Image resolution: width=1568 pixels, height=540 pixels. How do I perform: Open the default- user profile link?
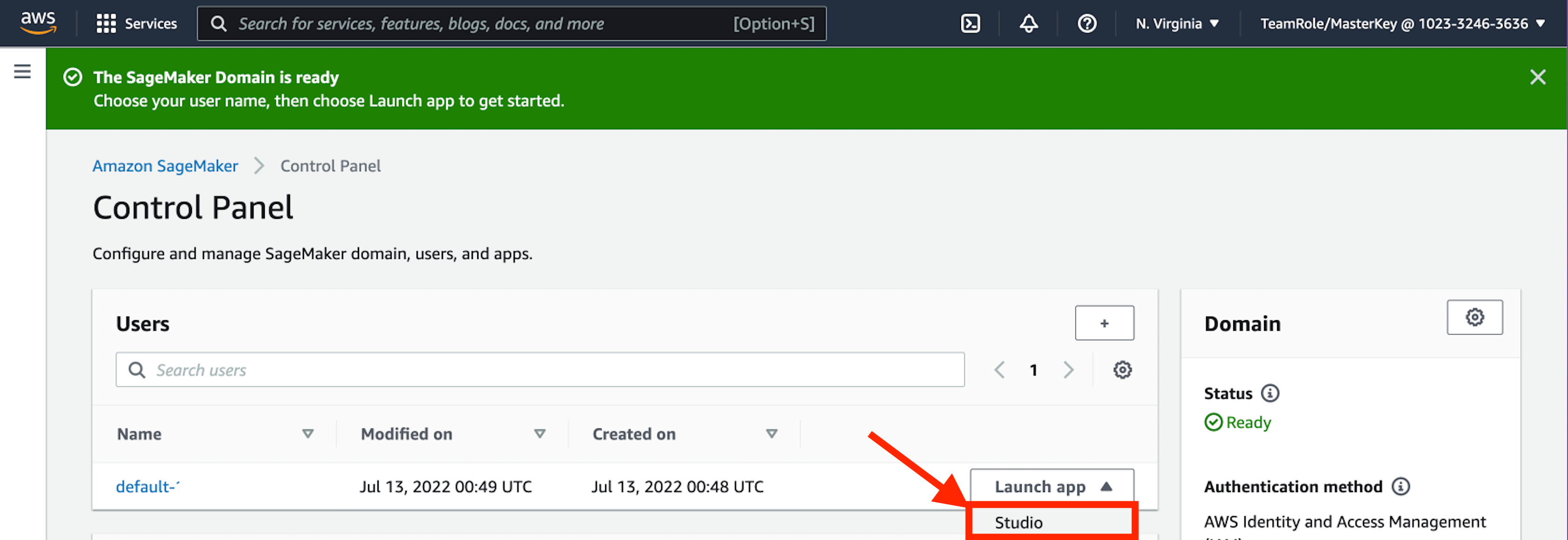147,486
